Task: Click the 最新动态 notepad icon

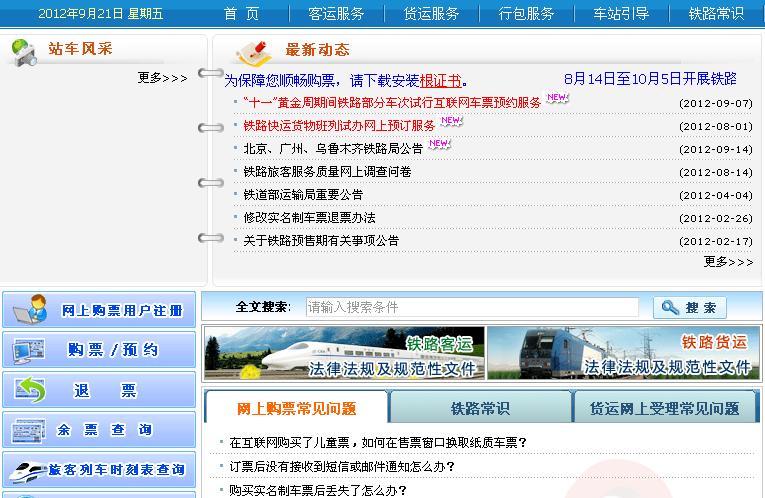Action: coord(254,51)
